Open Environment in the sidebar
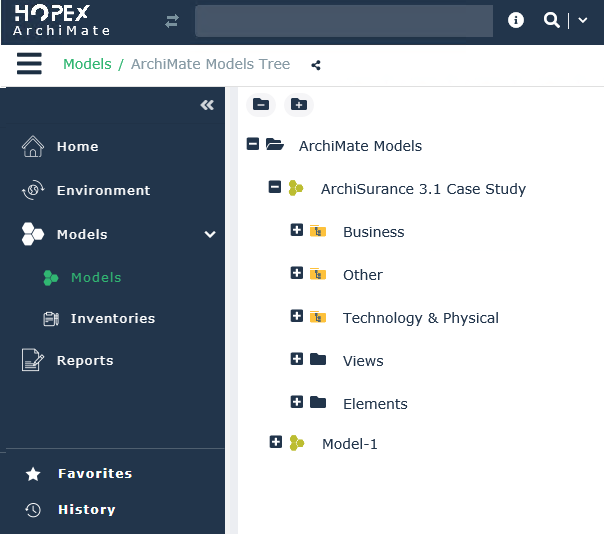Image resolution: width=604 pixels, height=534 pixels. tap(103, 190)
